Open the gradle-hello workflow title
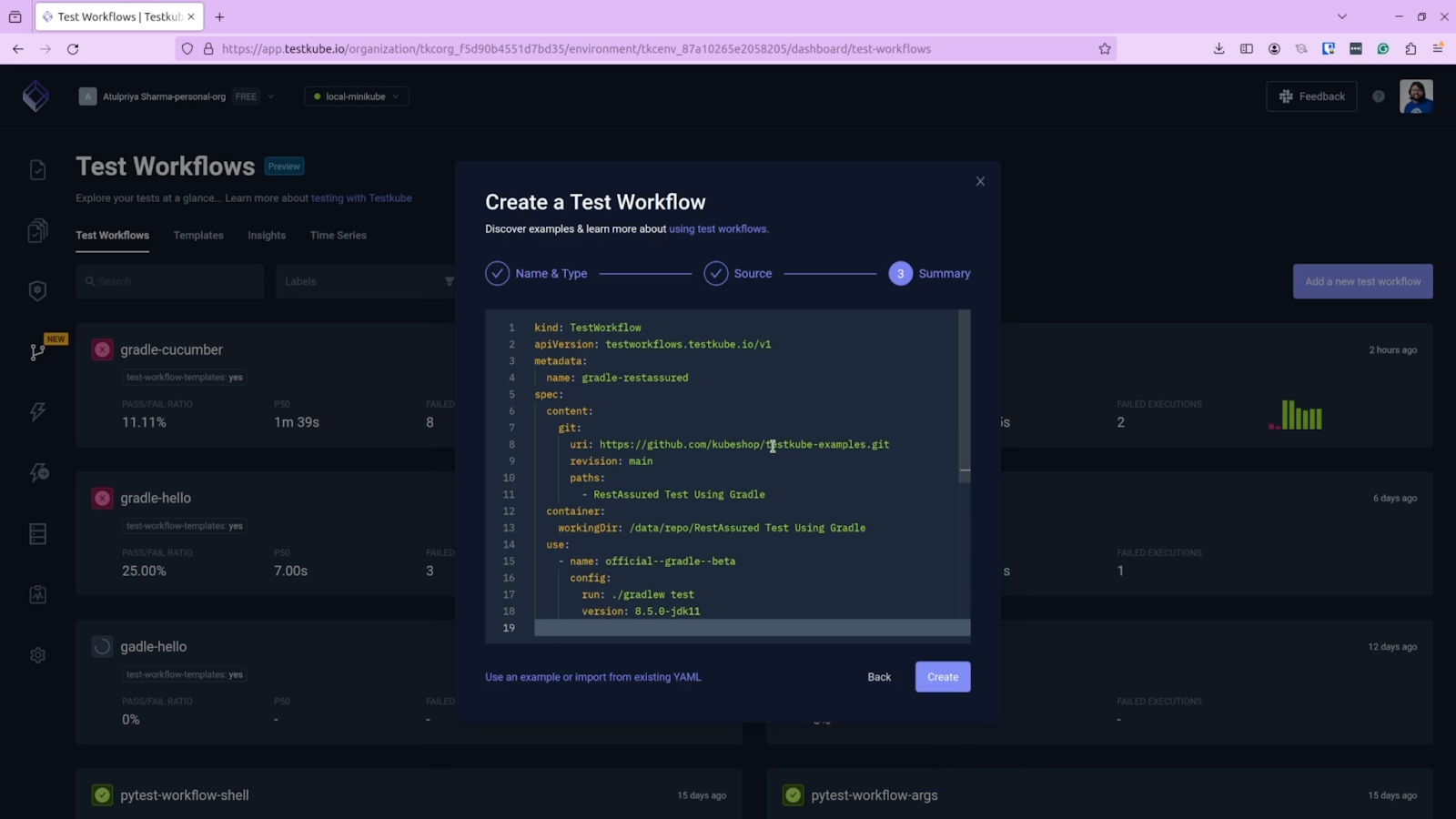Viewport: 1456px width, 819px height. pyautogui.click(x=156, y=498)
